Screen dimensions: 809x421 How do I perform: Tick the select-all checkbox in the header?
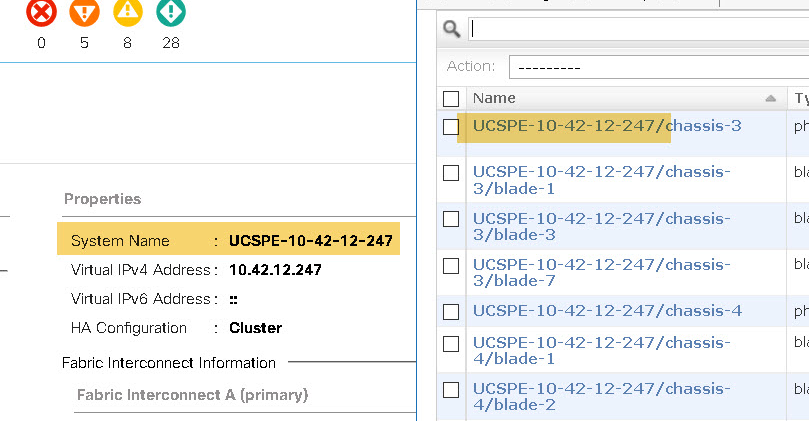coord(451,99)
